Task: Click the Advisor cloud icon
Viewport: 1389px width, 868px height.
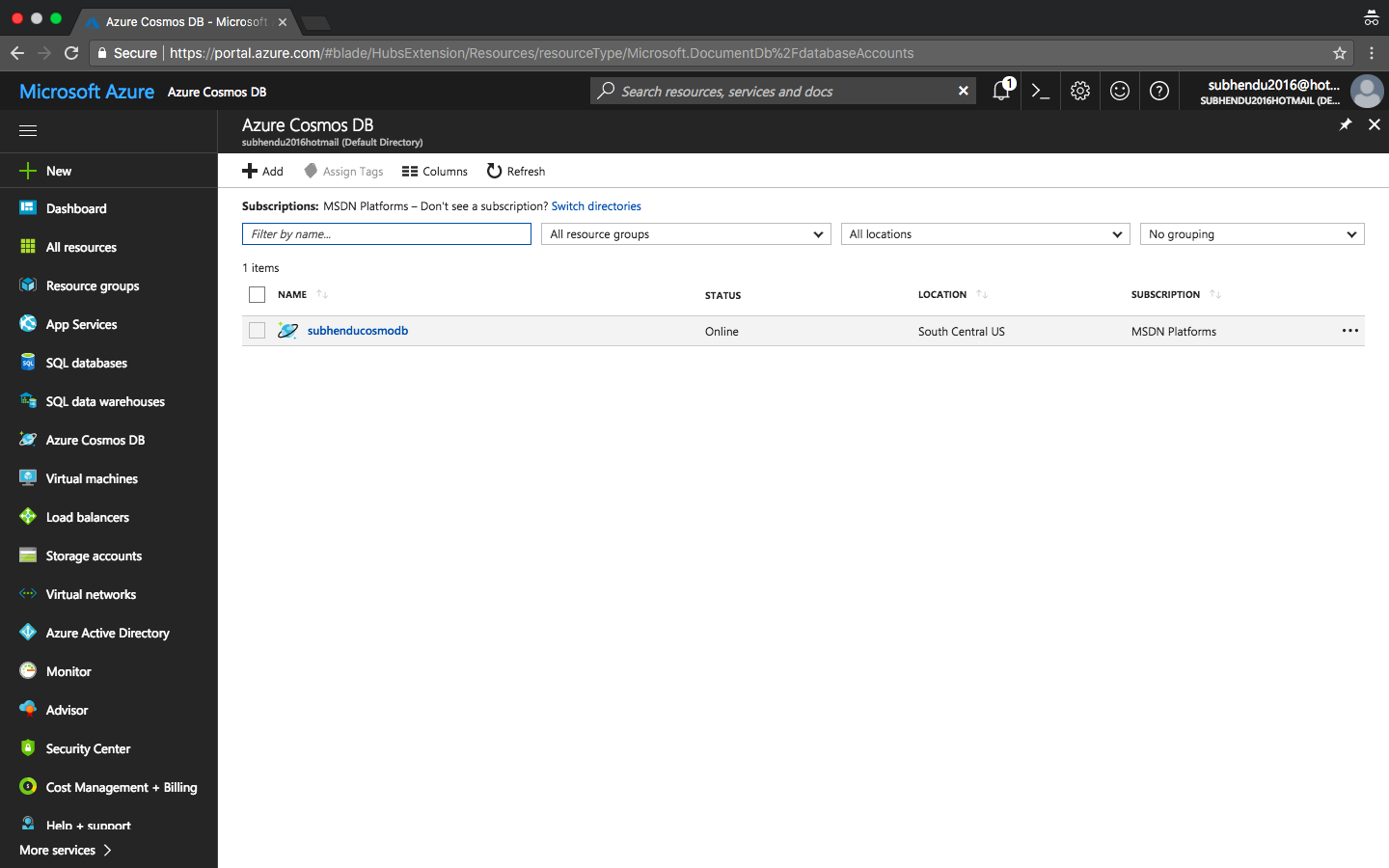Action: [28, 710]
